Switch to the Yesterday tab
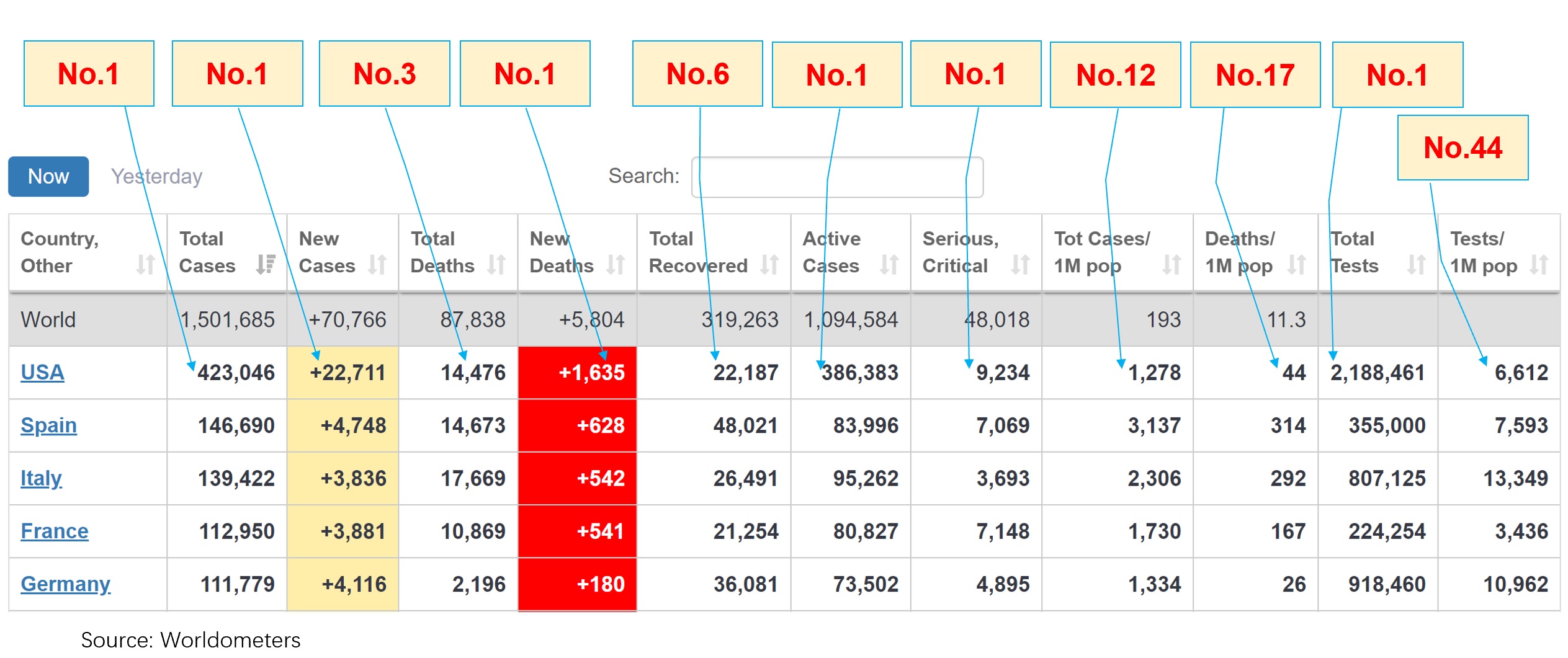The image size is (1568, 658). tap(156, 177)
